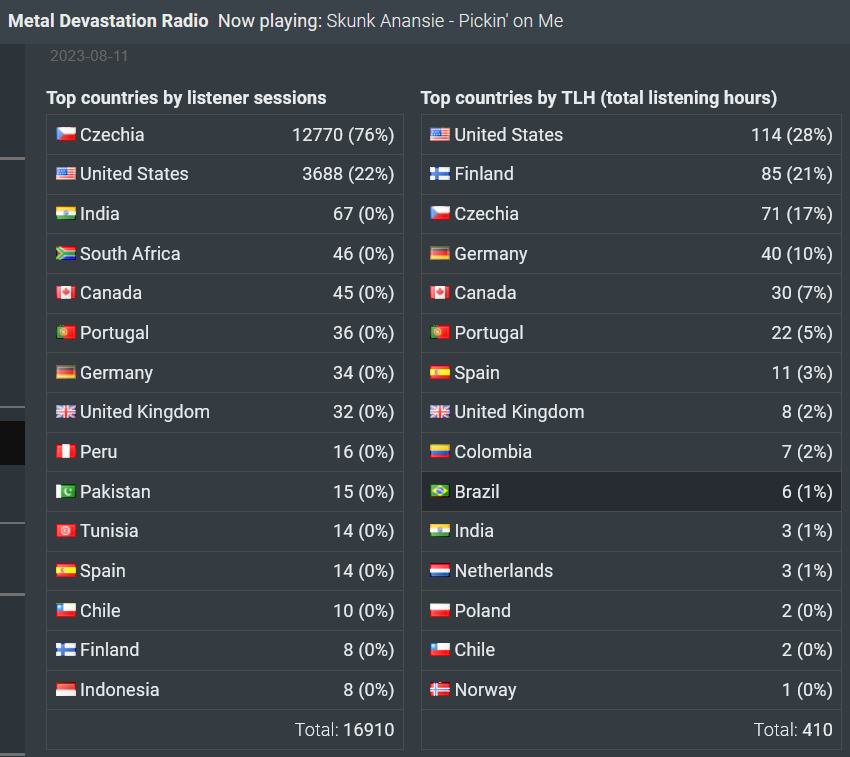Screen dimensions: 850x757
Task: Select United States row in TLH table
Action: 630,134
